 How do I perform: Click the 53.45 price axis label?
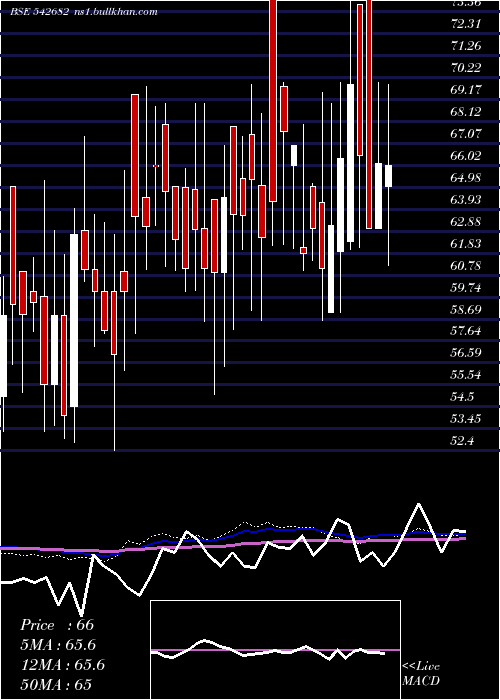point(467,419)
